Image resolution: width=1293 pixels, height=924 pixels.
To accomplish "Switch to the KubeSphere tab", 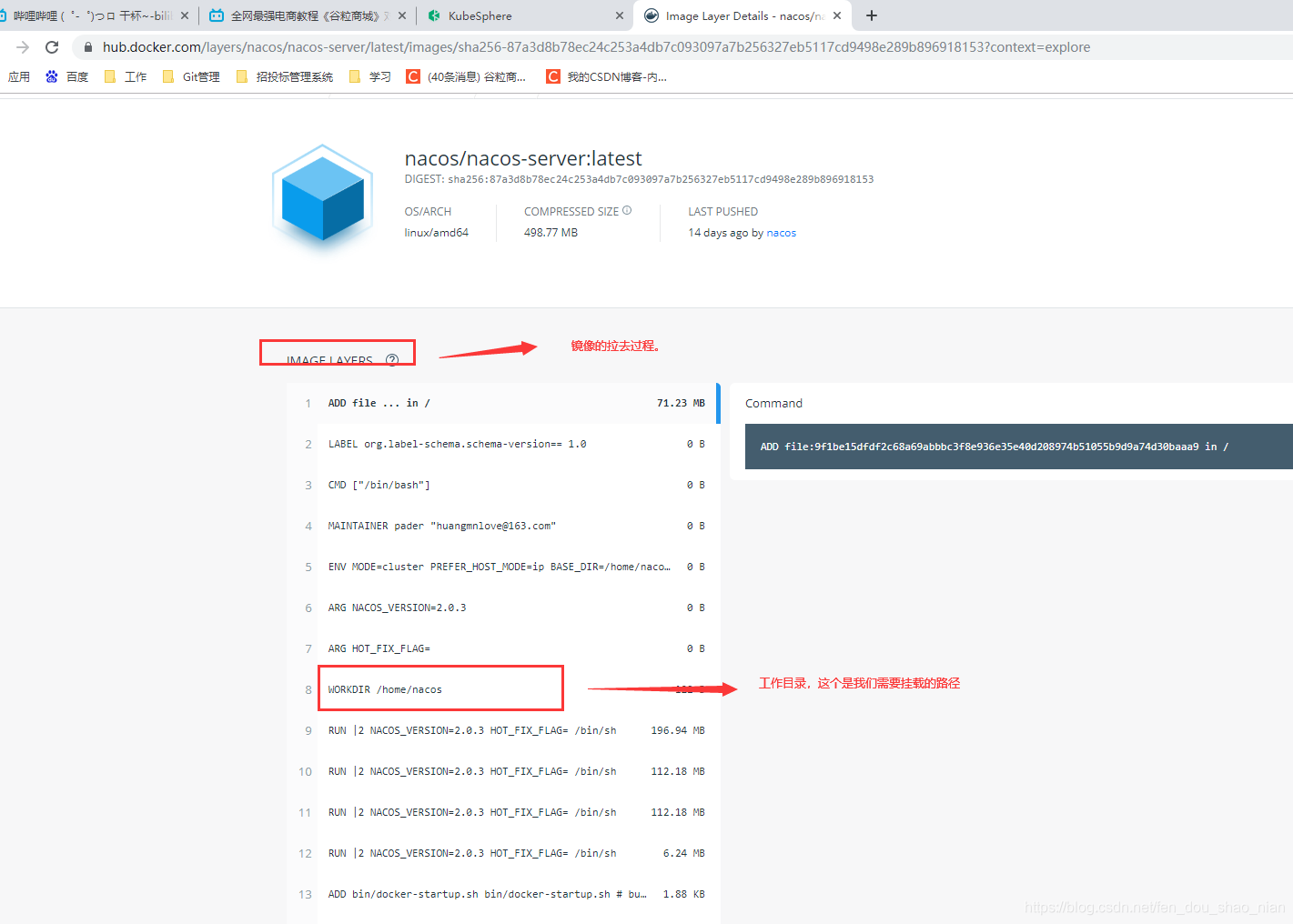I will point(523,15).
